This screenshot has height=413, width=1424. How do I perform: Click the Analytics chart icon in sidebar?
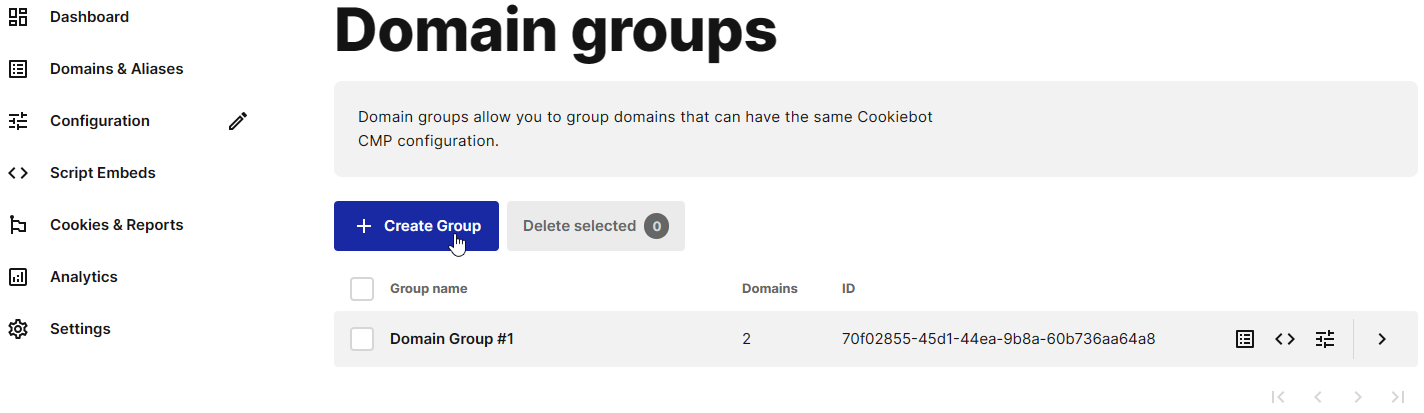click(x=18, y=277)
